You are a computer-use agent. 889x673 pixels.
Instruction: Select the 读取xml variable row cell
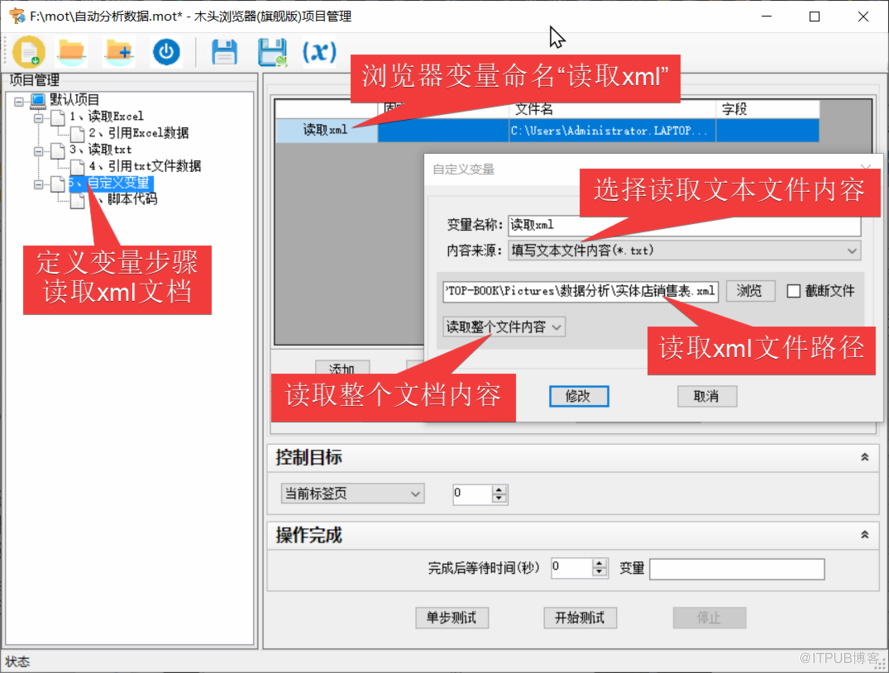(326, 130)
